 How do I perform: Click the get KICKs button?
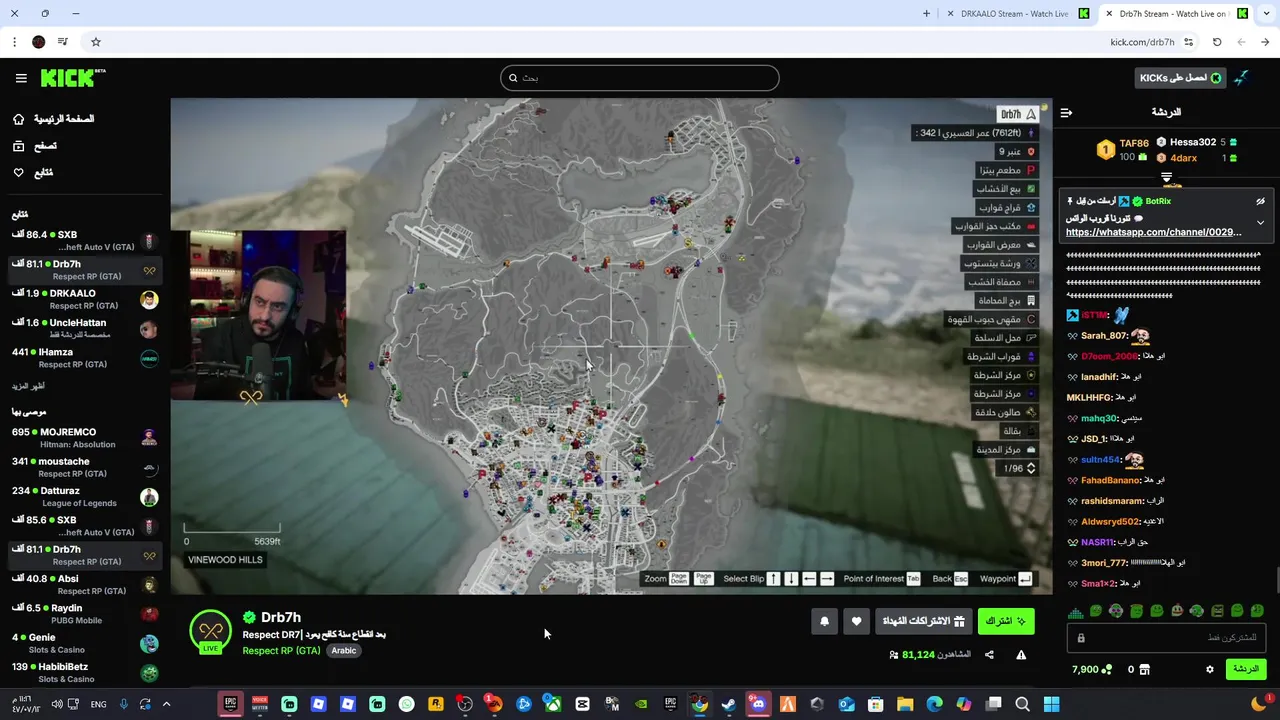(x=1180, y=78)
